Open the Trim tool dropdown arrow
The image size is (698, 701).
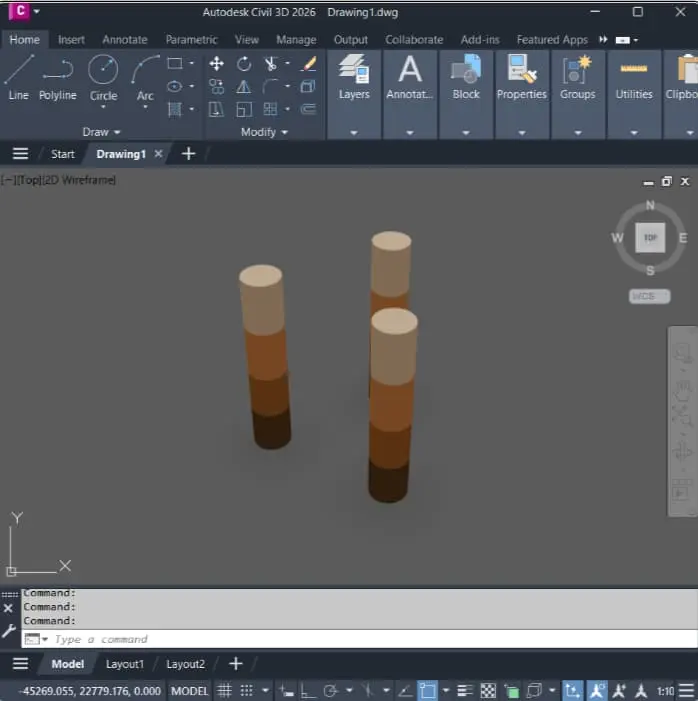(288, 63)
